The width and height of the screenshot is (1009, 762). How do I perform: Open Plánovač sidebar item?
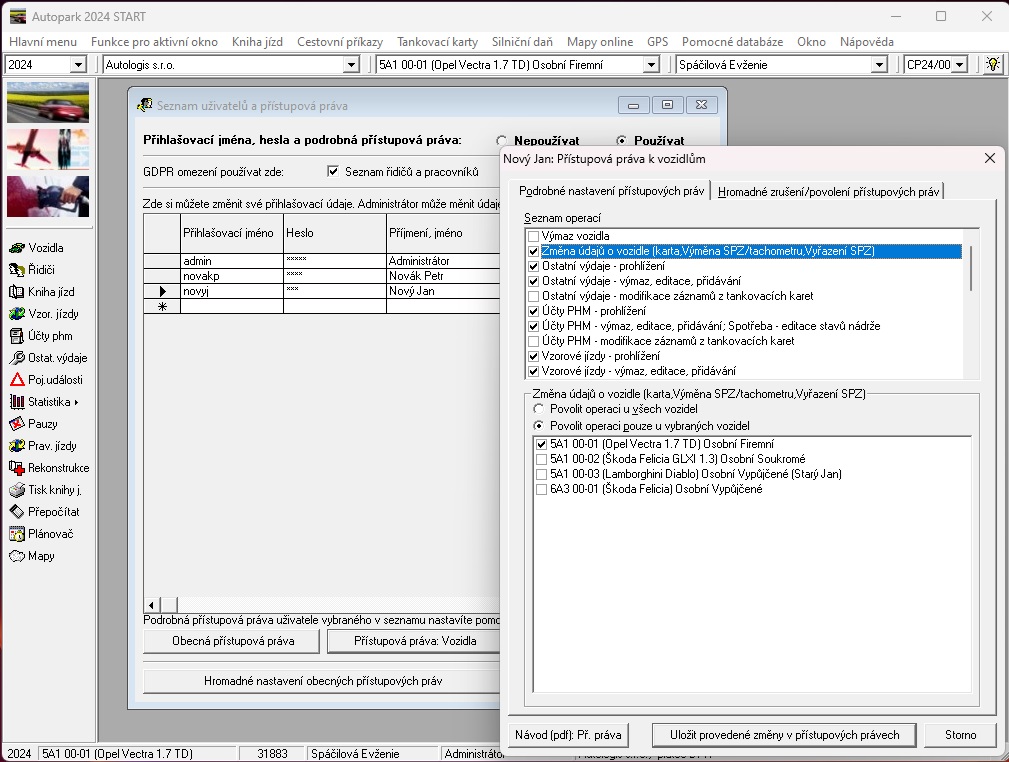(41, 534)
